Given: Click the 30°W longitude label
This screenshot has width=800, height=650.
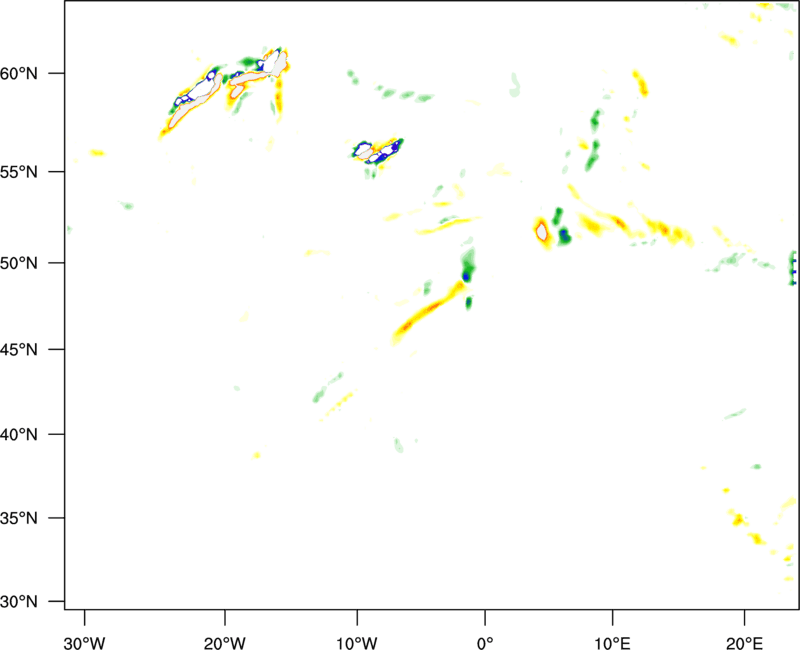Looking at the screenshot, I should click(84, 643).
